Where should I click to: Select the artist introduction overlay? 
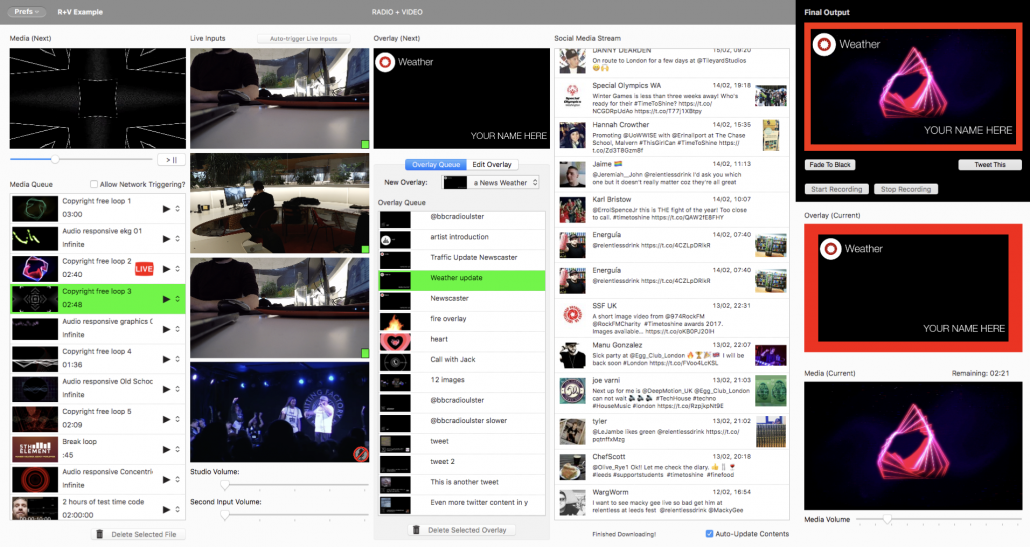tap(462, 240)
